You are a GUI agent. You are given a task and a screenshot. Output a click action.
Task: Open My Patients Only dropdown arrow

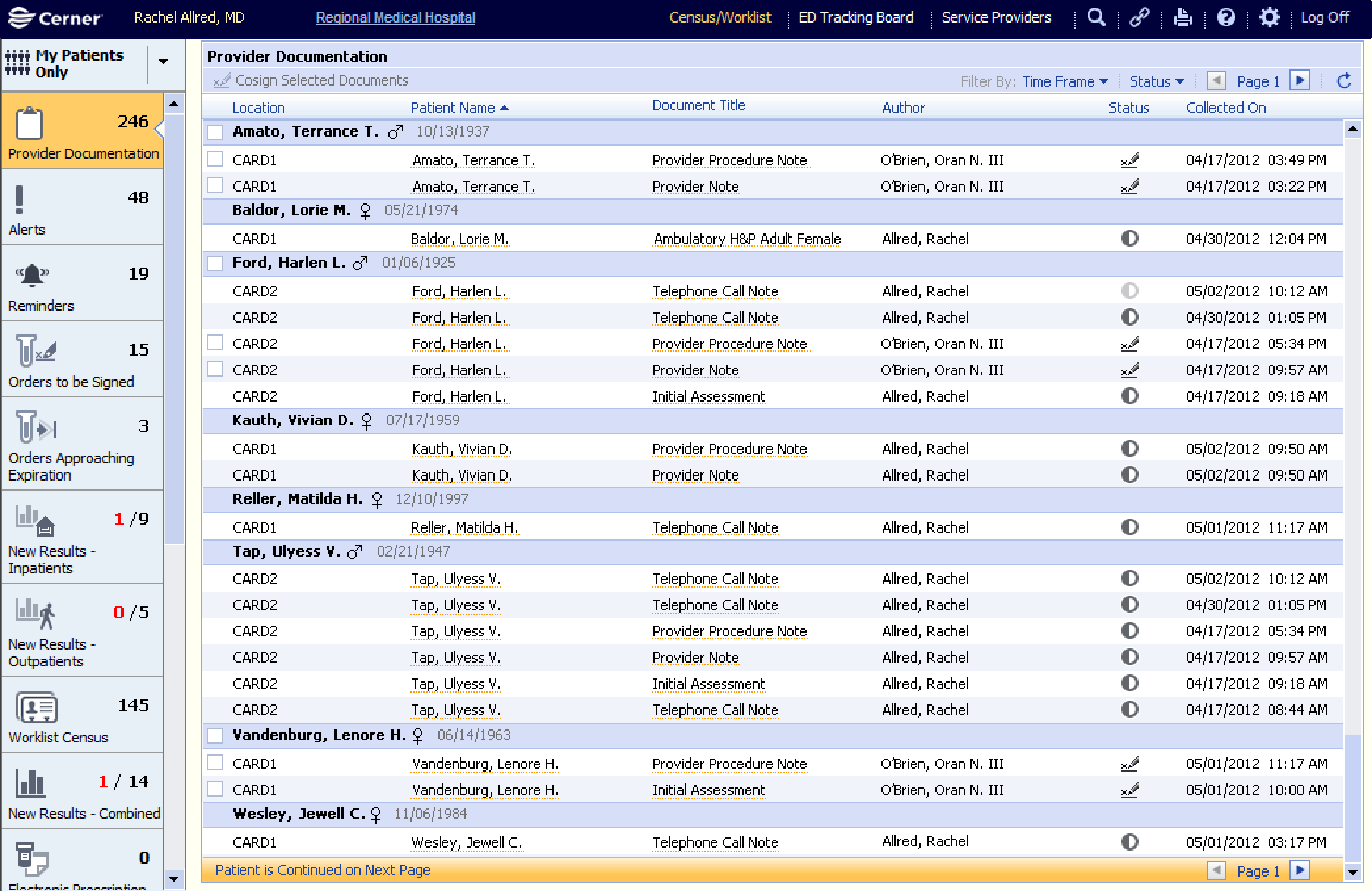pyautogui.click(x=163, y=61)
